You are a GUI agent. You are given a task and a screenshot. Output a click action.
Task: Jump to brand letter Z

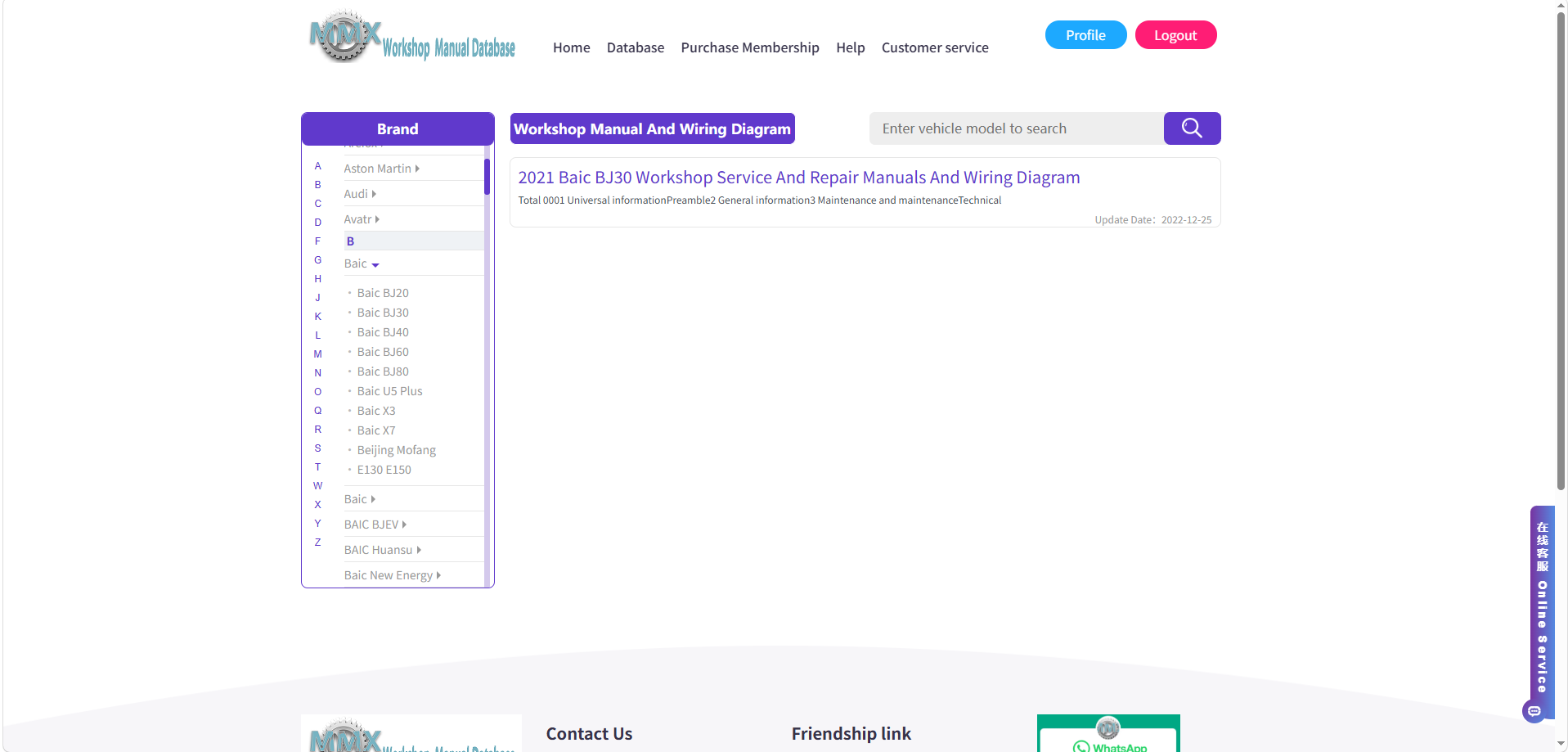tap(318, 543)
